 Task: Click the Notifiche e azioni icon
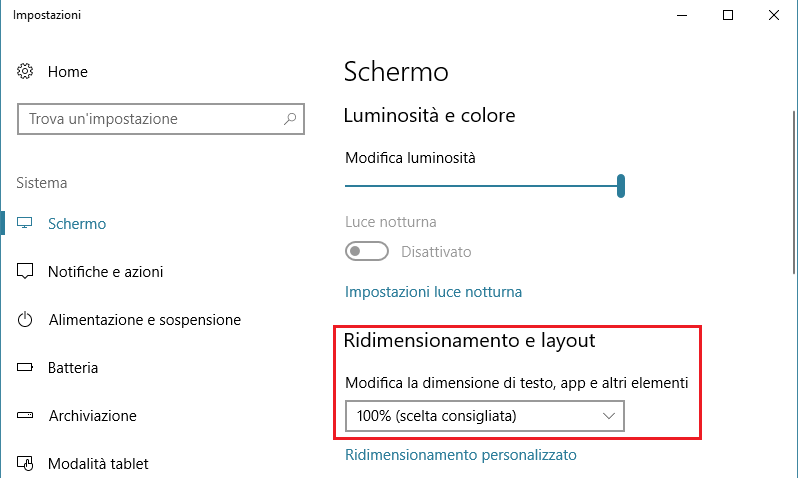26,272
